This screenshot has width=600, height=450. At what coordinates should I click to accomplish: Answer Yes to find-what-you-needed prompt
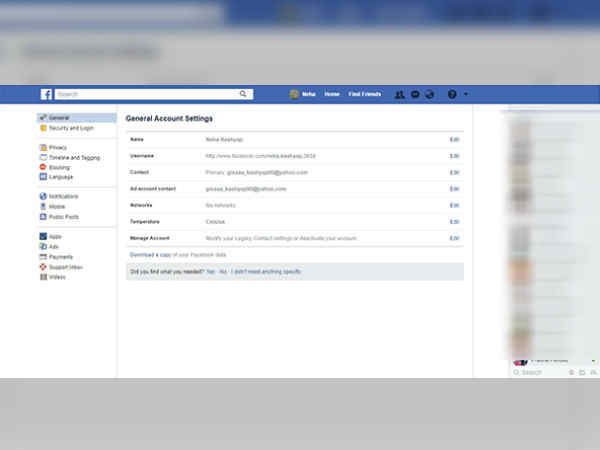click(x=210, y=271)
